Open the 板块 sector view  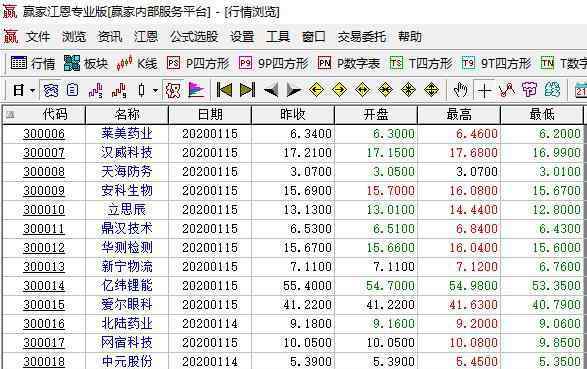click(x=86, y=63)
